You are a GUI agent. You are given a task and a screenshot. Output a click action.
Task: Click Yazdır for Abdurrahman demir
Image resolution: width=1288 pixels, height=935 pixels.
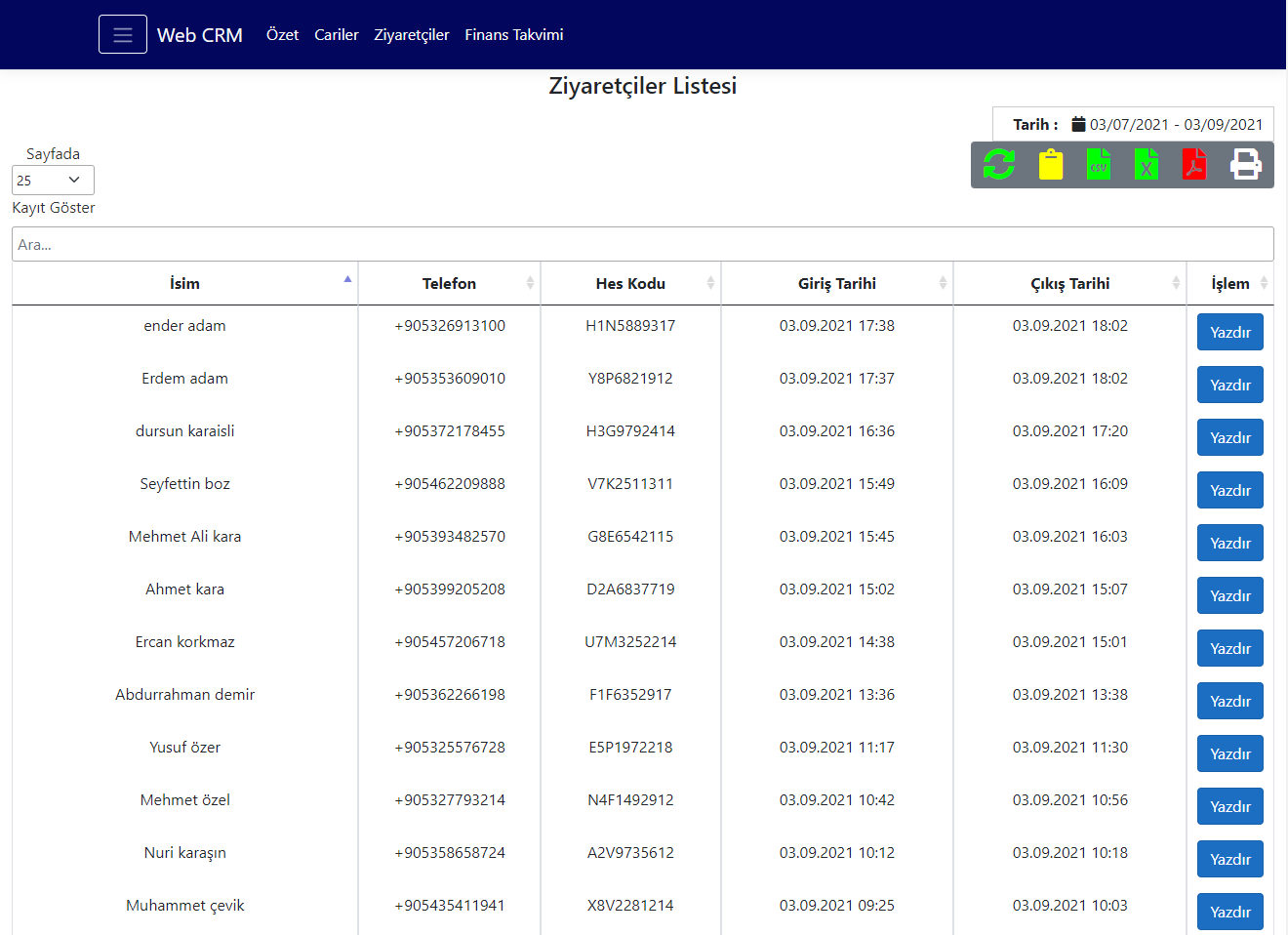pos(1230,701)
